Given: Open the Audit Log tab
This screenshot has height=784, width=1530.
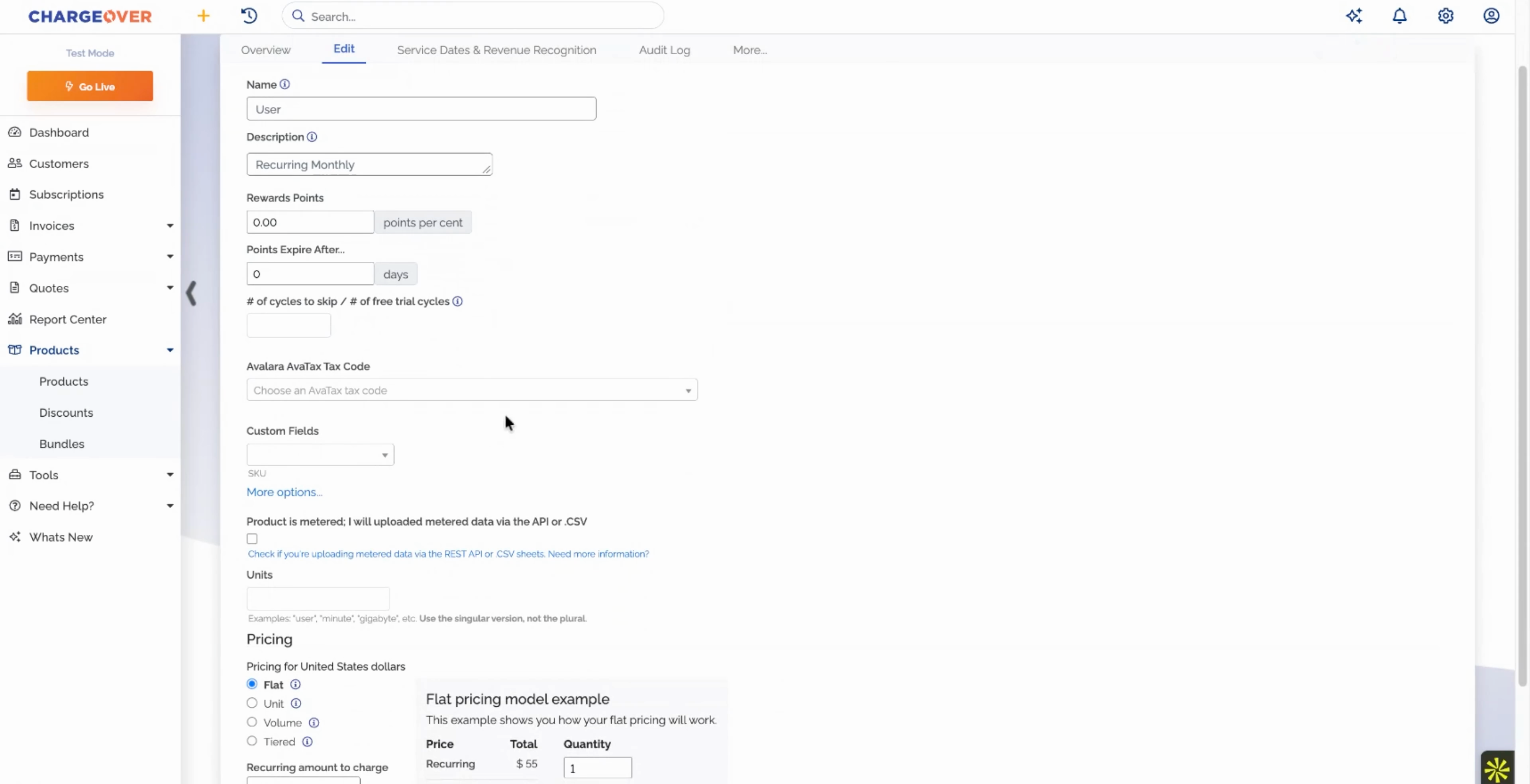Looking at the screenshot, I should pos(665,50).
